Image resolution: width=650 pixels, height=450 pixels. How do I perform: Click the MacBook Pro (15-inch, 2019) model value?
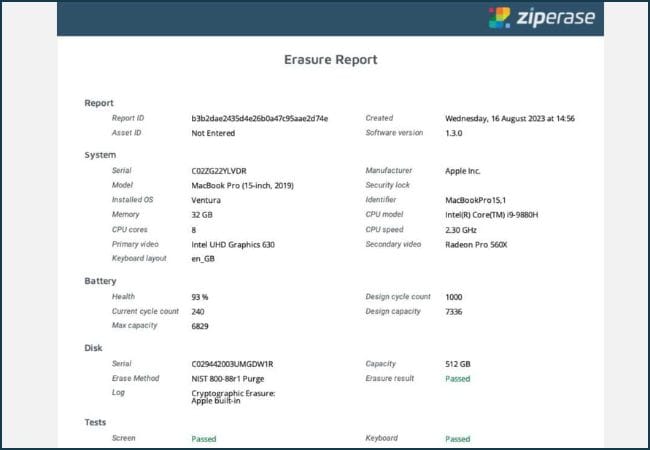click(x=242, y=185)
